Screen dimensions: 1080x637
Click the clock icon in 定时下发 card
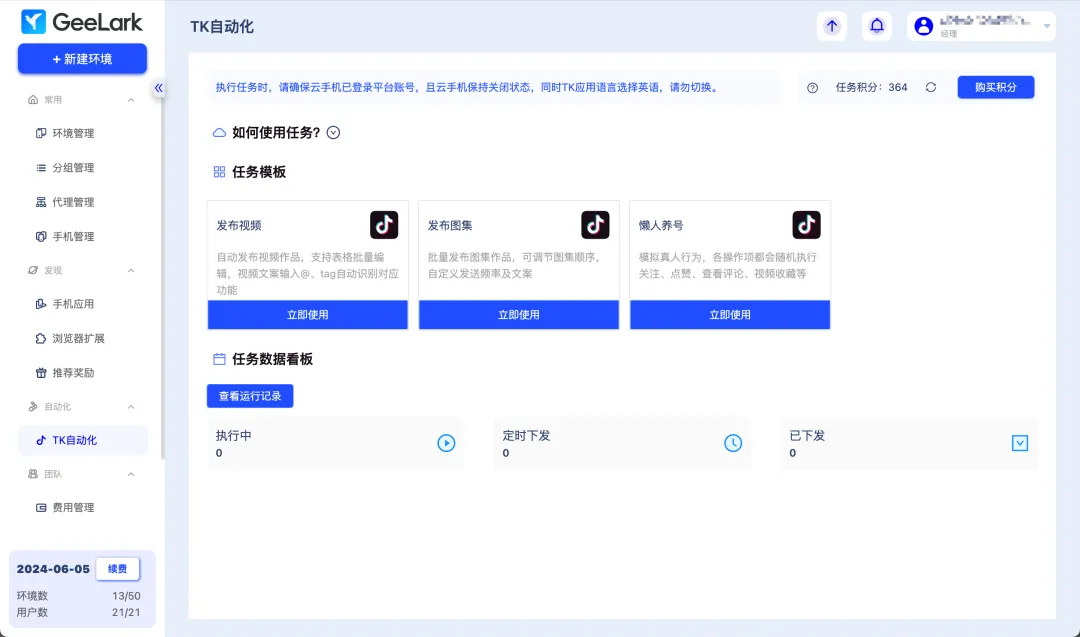[733, 443]
